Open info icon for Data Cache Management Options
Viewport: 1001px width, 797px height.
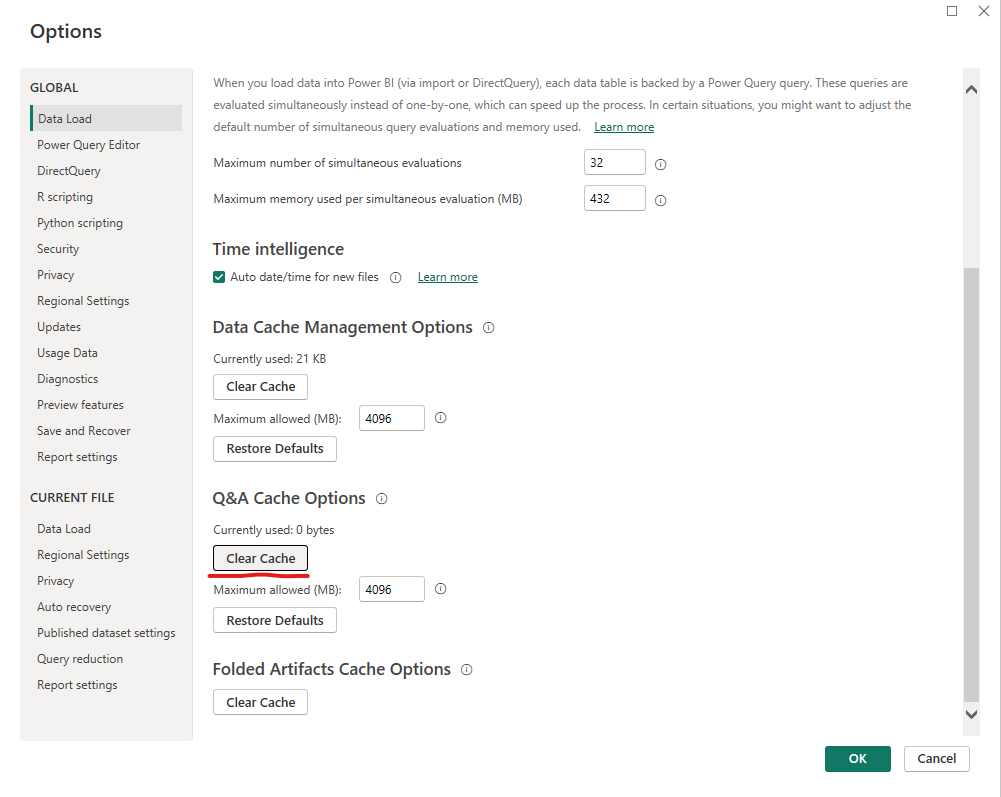click(488, 328)
